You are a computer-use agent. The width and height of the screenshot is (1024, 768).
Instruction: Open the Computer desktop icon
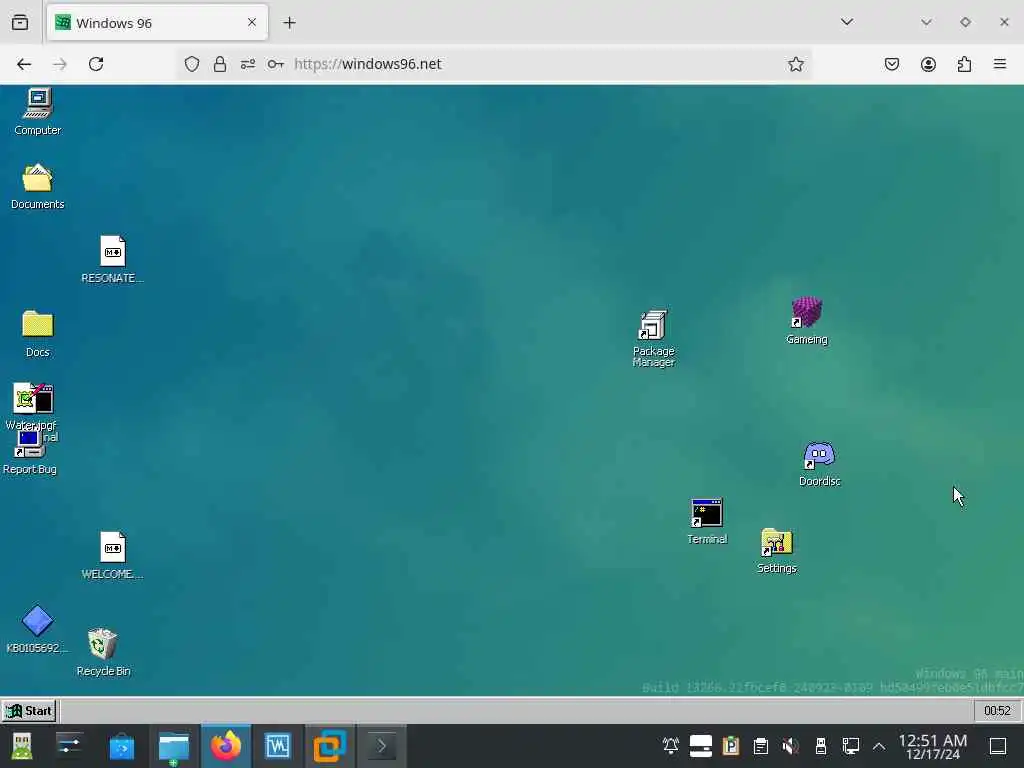coord(37,111)
